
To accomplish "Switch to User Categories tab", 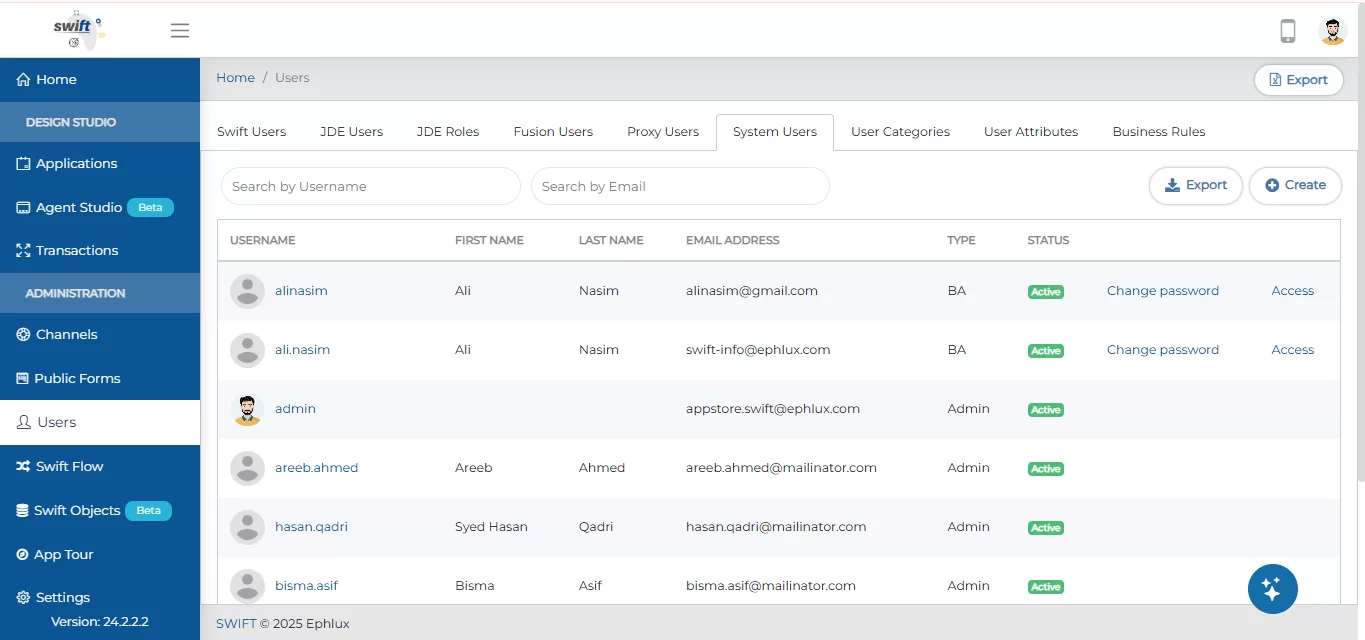I will [x=900, y=132].
